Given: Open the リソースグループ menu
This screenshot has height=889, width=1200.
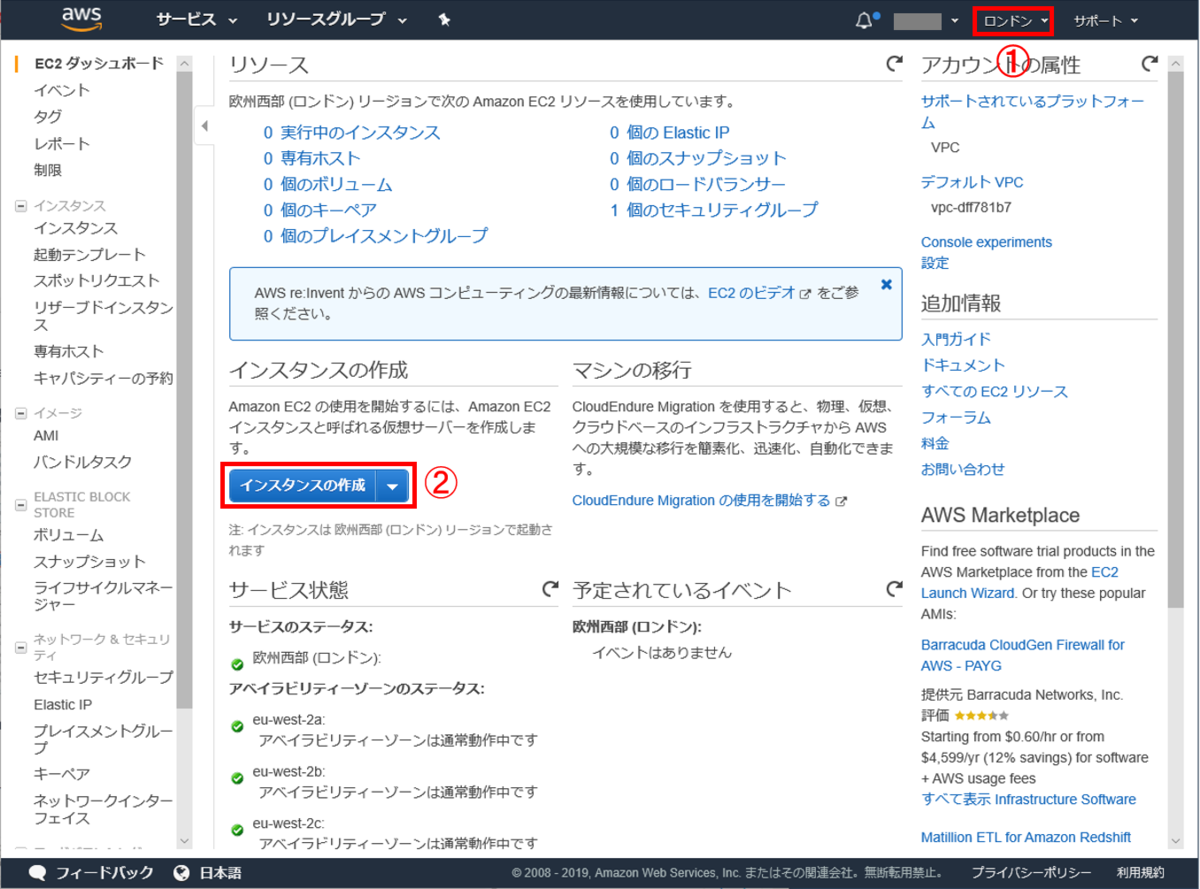Looking at the screenshot, I should [x=337, y=20].
